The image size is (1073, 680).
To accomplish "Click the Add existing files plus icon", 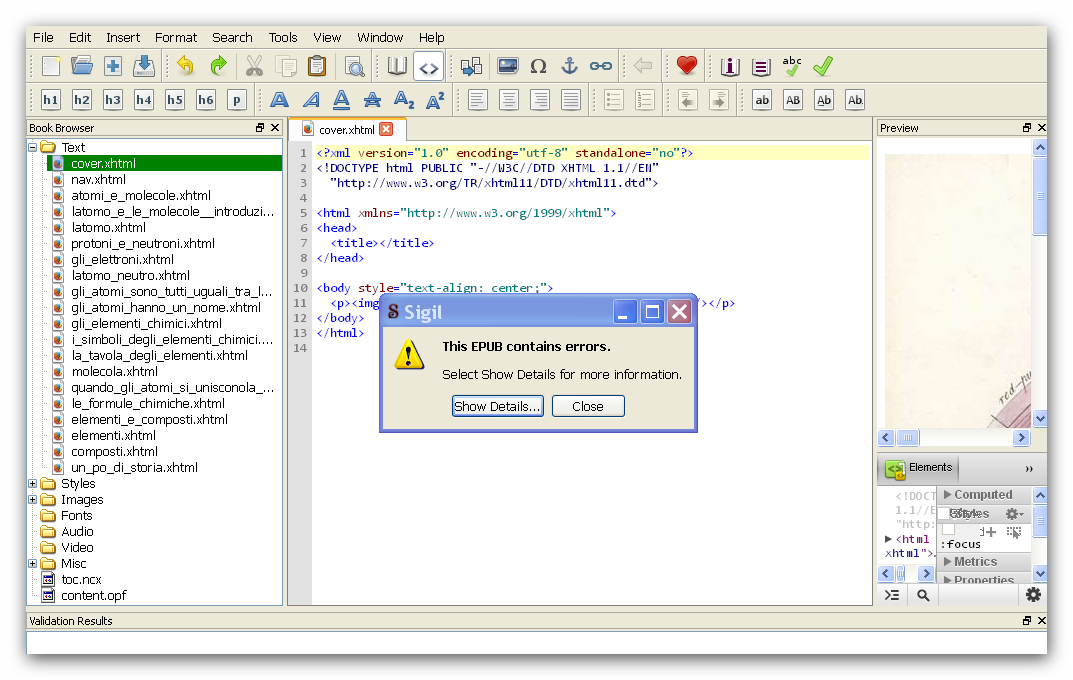I will tap(113, 66).
